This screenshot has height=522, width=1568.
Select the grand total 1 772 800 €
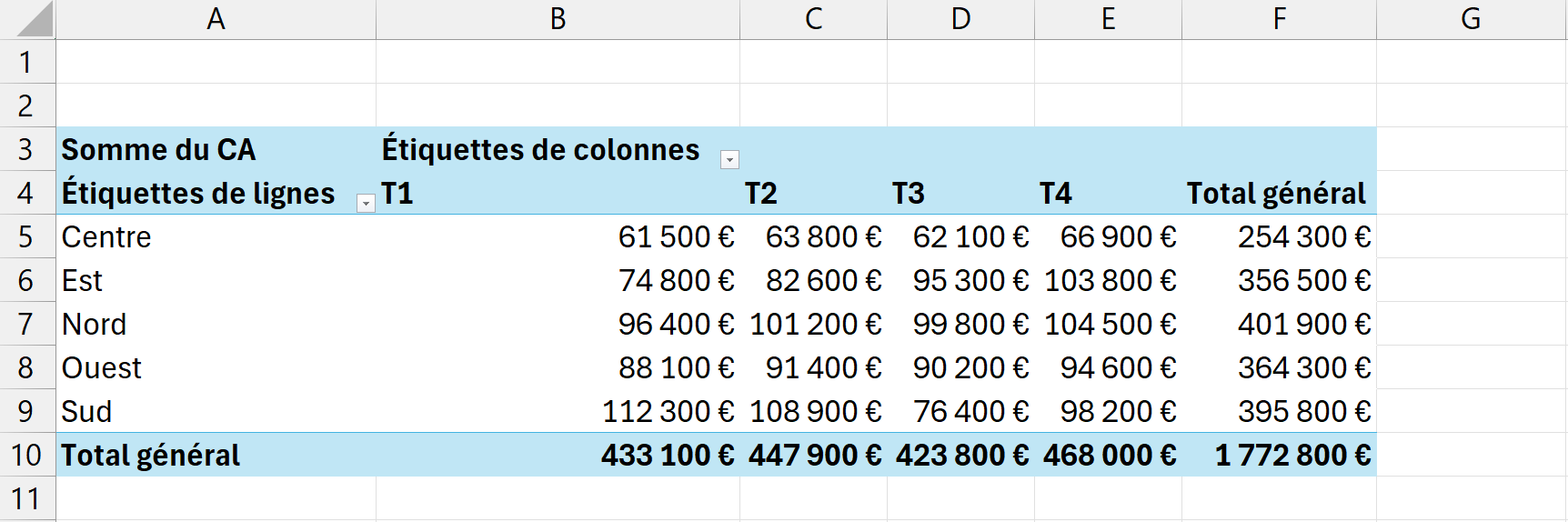1280,455
